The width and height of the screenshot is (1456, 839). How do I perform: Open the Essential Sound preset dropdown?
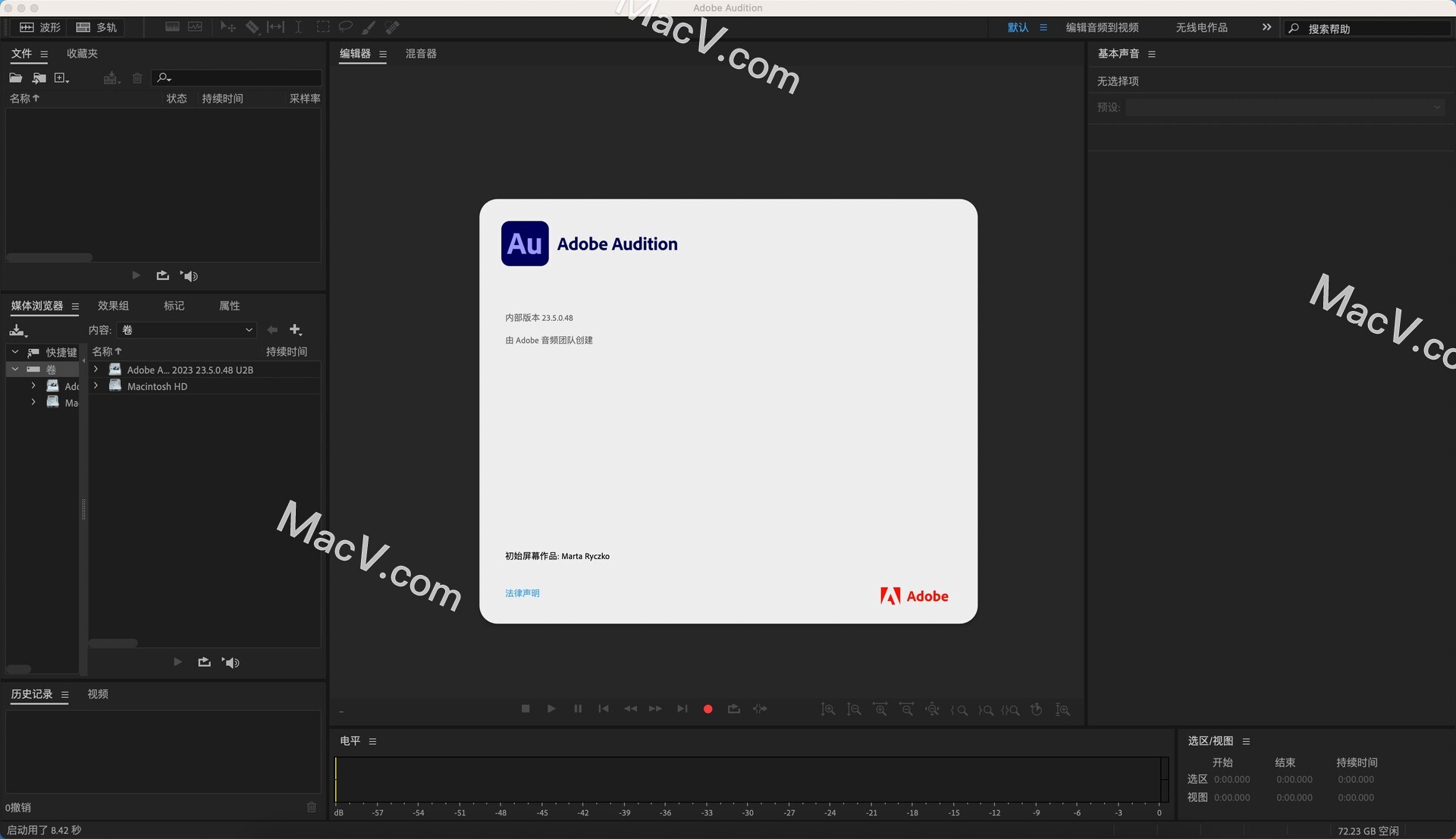1285,108
